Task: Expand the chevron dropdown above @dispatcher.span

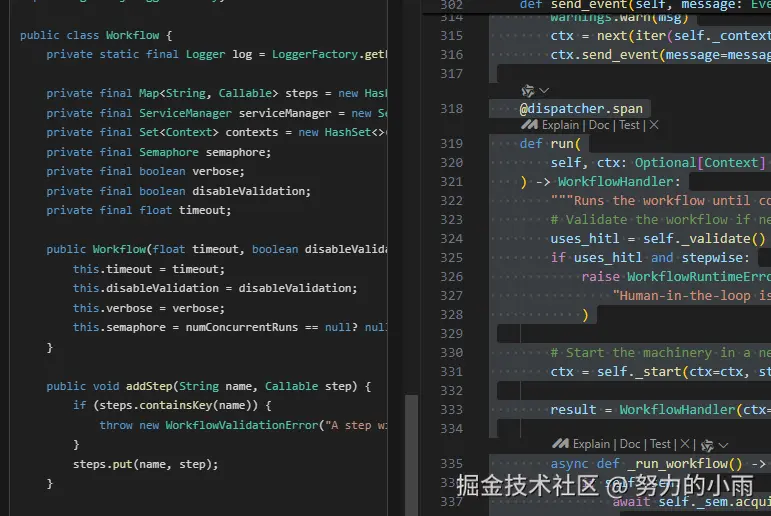Action: coord(544,91)
